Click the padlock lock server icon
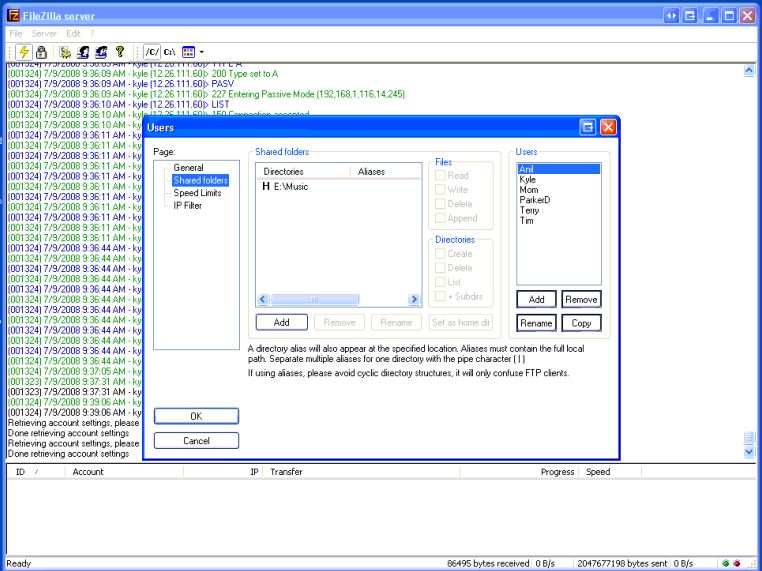 click(41, 51)
